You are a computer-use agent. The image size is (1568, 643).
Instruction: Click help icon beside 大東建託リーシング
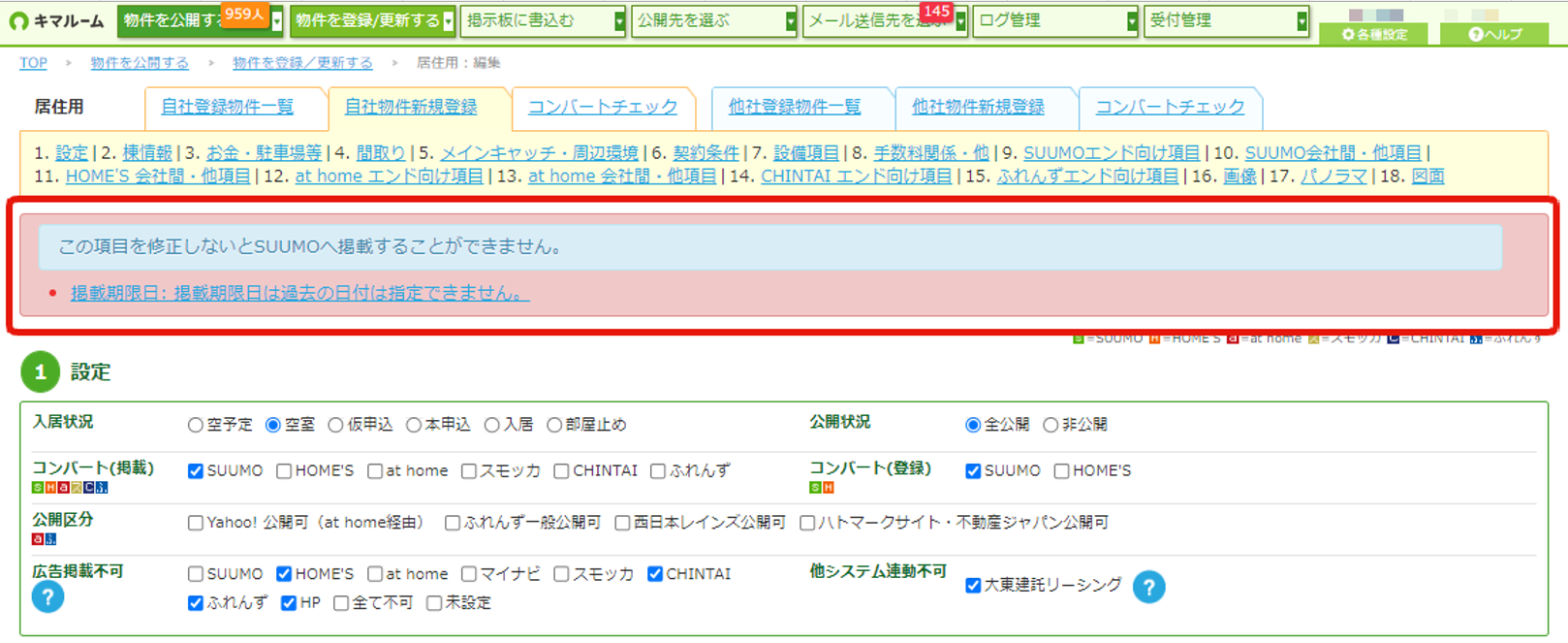[x=1148, y=587]
